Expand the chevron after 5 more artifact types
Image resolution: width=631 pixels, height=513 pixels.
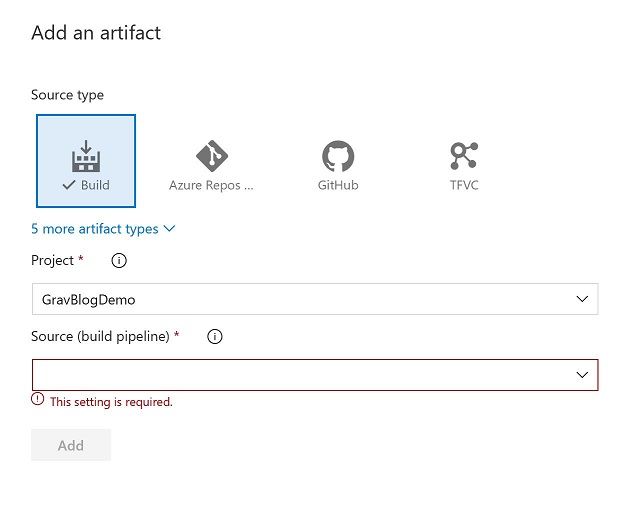coord(169,229)
